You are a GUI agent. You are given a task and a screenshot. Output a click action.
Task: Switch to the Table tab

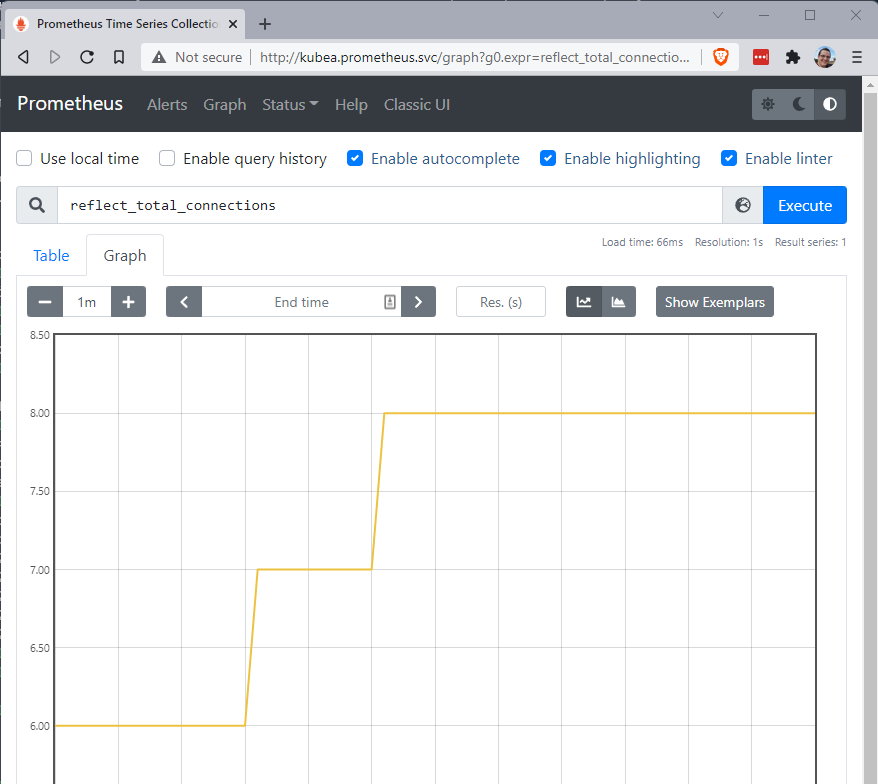pos(51,256)
